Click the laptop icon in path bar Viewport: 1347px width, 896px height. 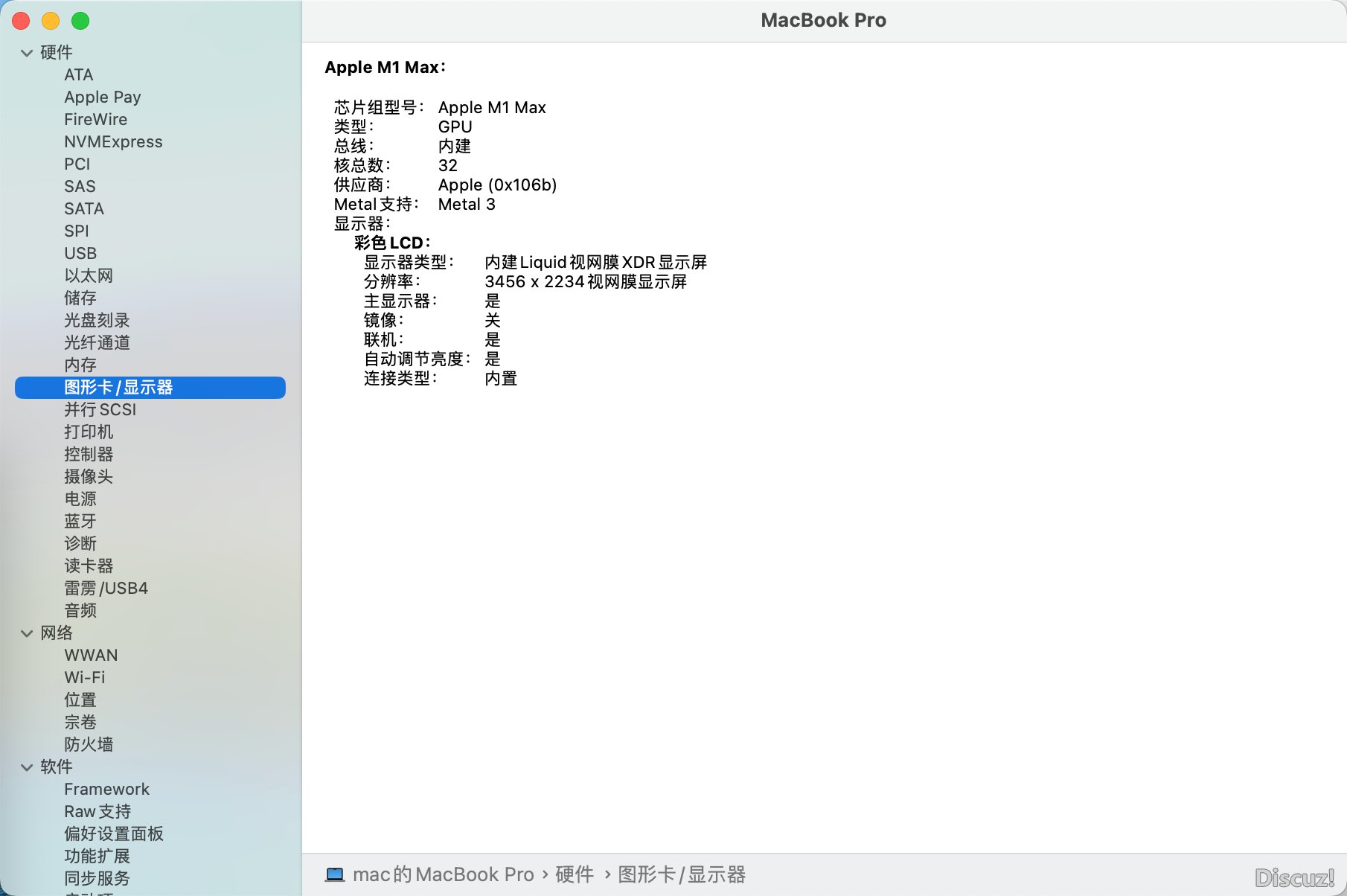335,874
